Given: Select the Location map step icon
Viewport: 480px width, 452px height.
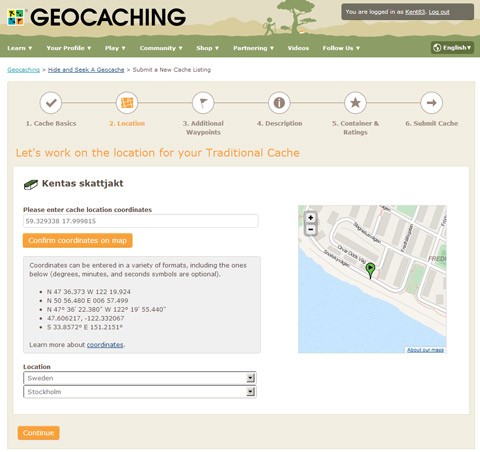Looking at the screenshot, I should [x=127, y=103].
